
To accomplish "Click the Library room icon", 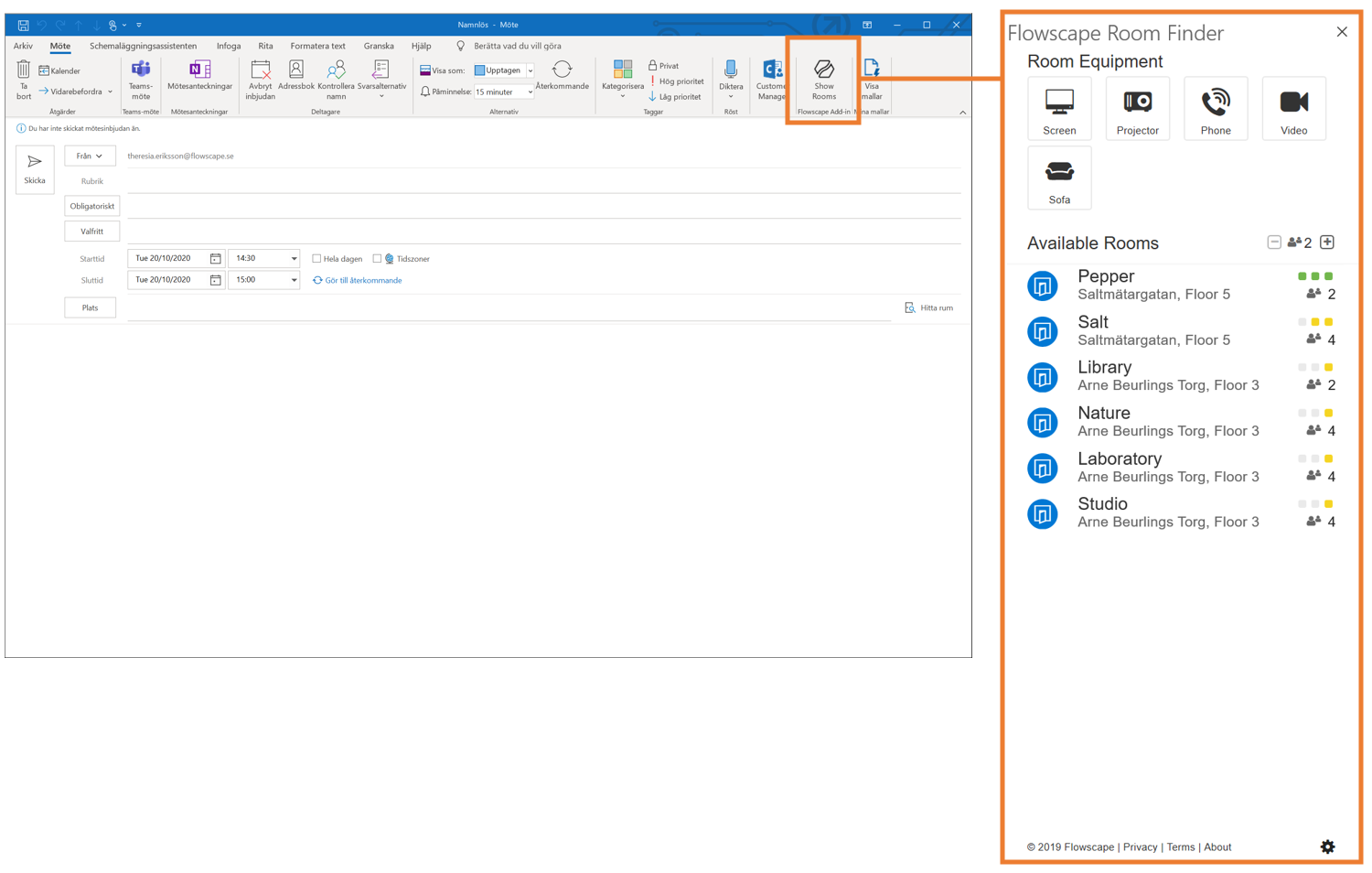I will (1042, 377).
